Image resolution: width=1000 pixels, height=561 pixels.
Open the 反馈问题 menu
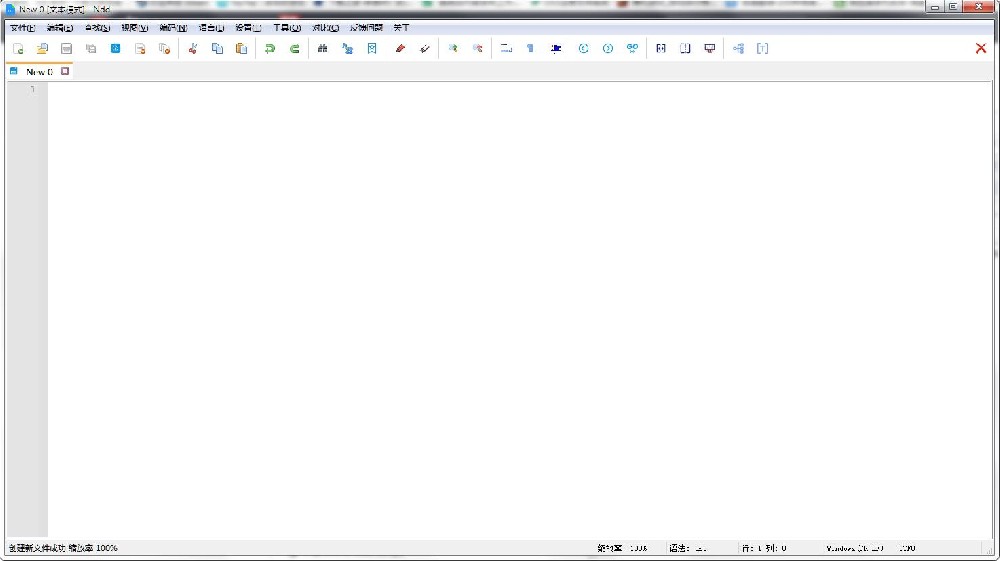click(x=366, y=27)
